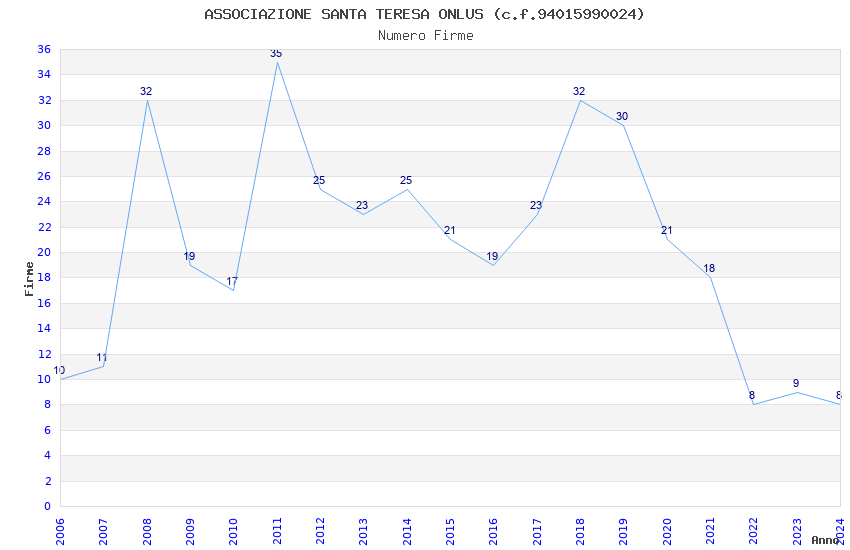The width and height of the screenshot is (850, 550).
Task: Select the year 2015 on x-axis
Action: (450, 531)
